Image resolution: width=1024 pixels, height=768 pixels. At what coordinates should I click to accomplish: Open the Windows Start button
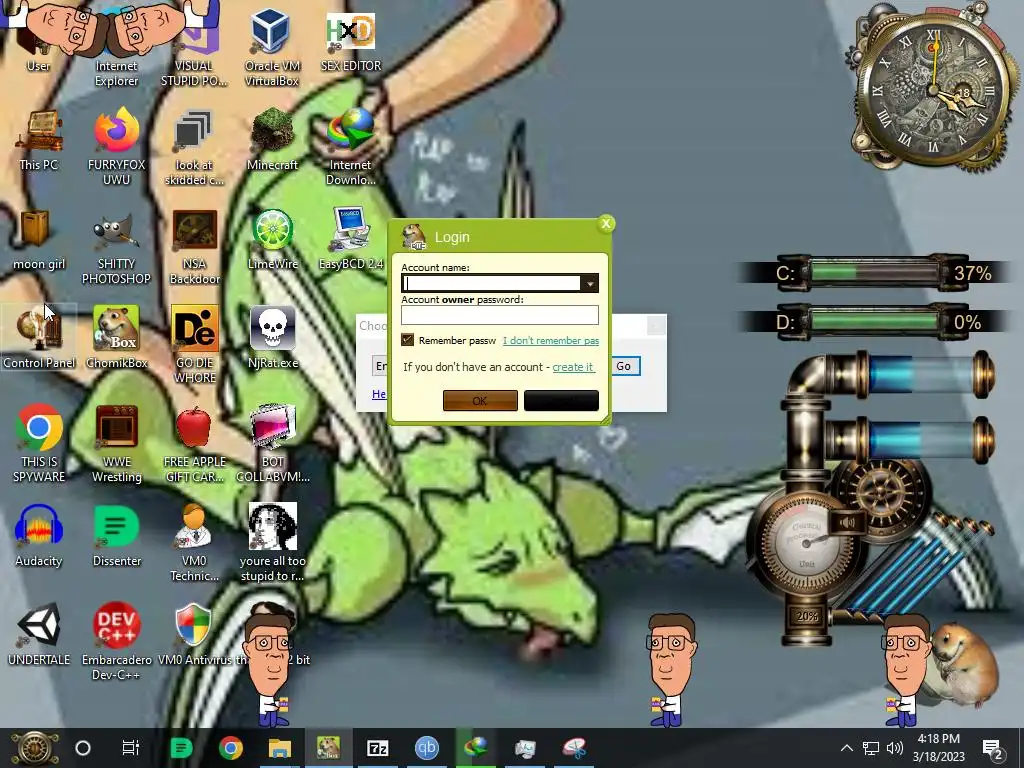coord(34,748)
